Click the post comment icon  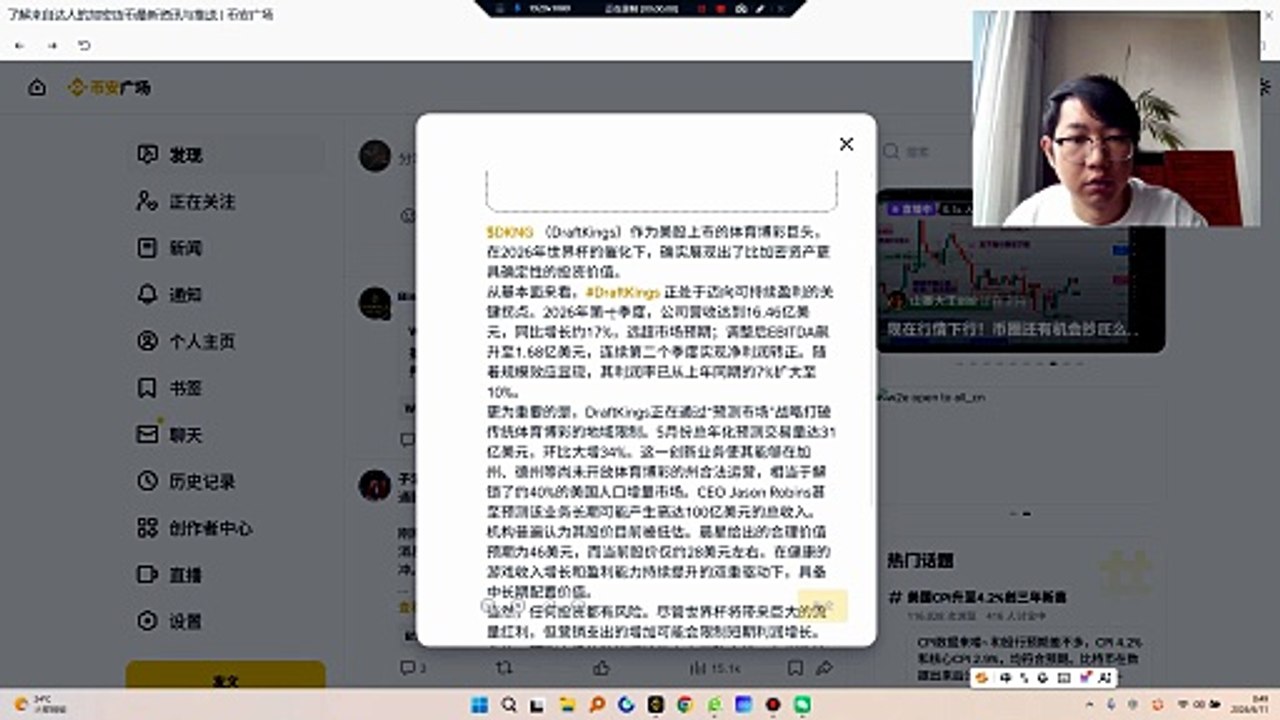(x=408, y=667)
